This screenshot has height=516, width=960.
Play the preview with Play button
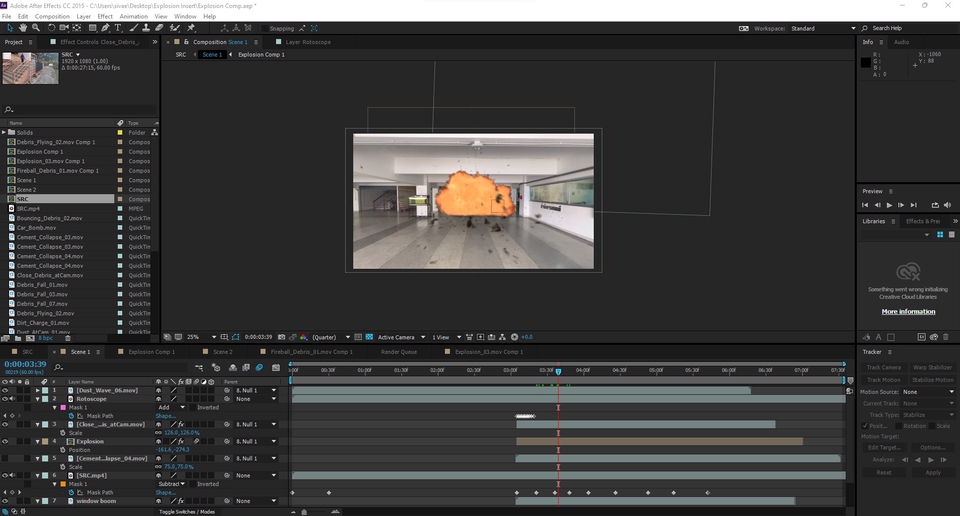(889, 205)
